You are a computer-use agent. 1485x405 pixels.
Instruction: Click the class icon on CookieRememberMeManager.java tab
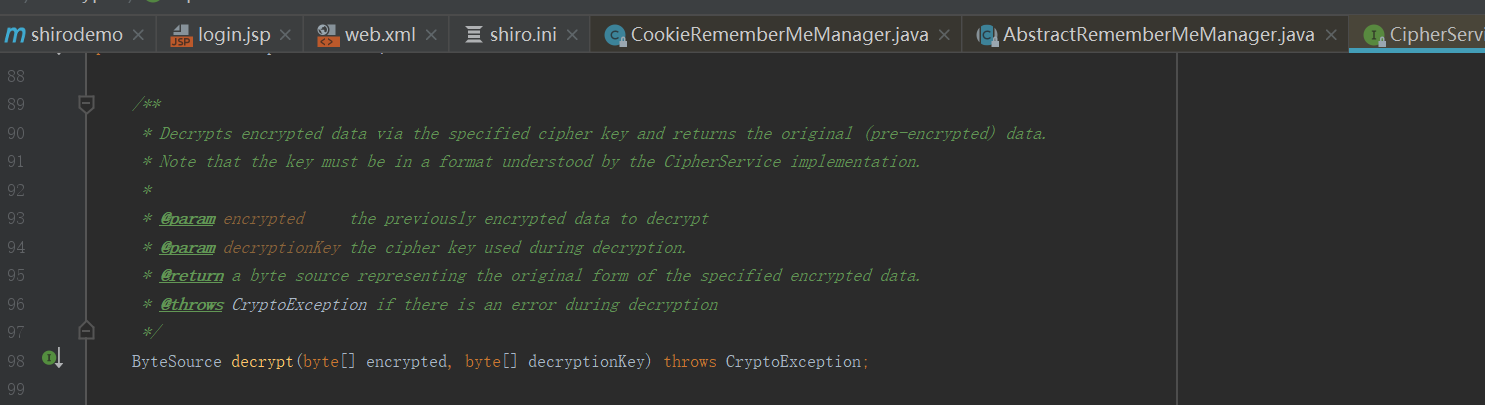point(615,36)
